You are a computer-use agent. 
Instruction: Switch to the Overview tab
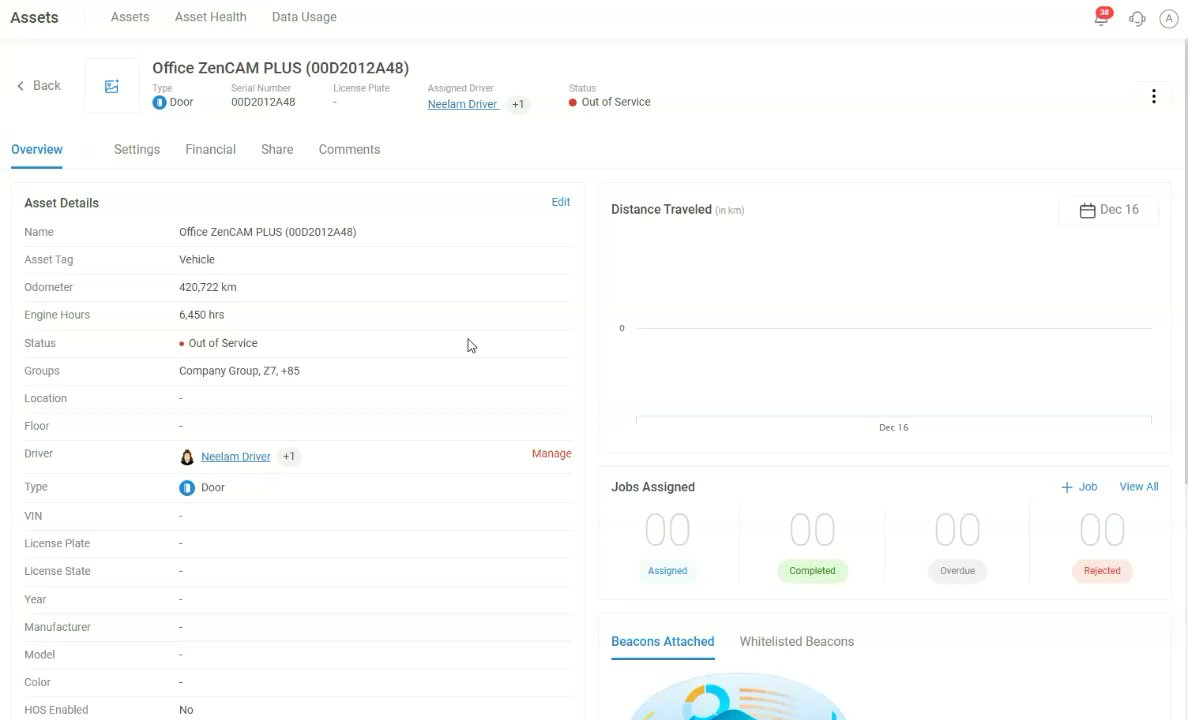(x=36, y=149)
